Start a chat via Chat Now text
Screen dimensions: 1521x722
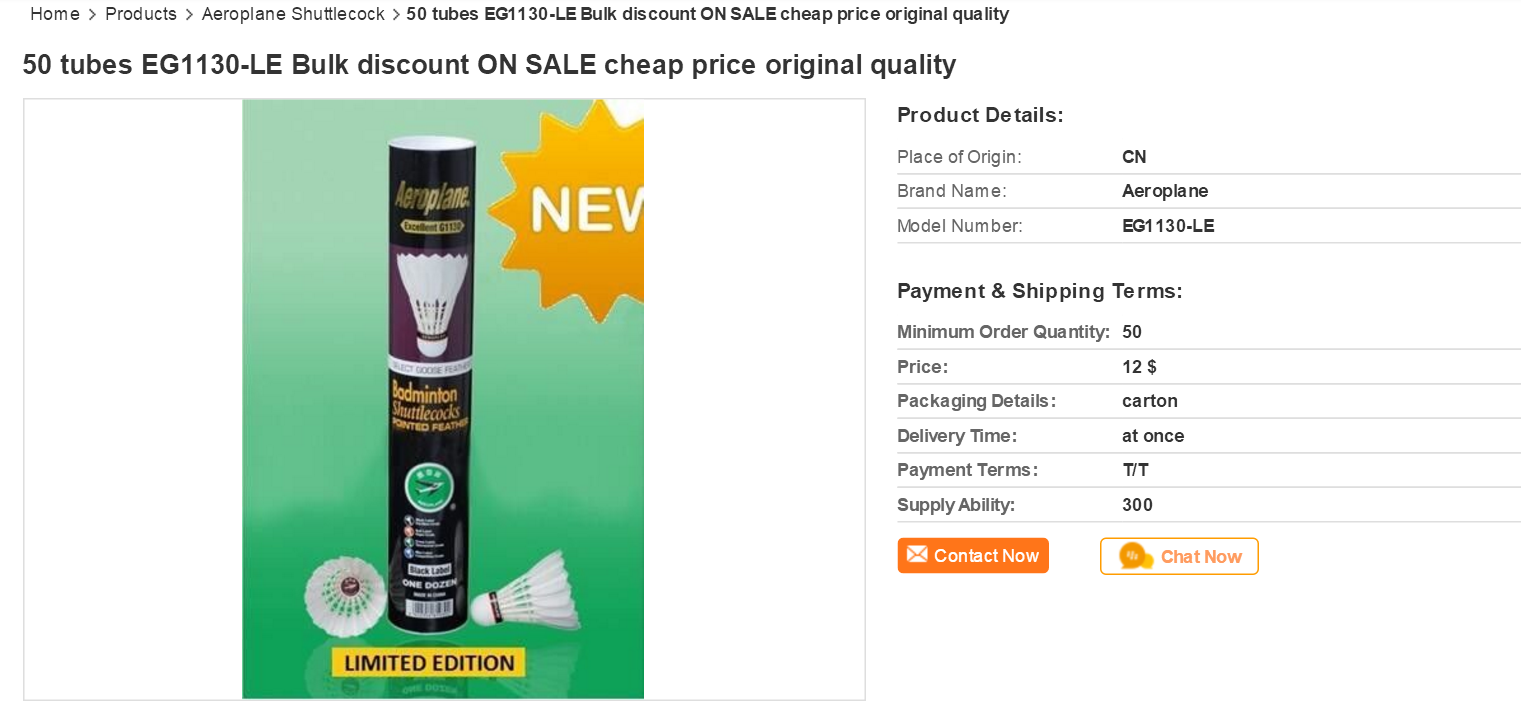click(x=1200, y=557)
